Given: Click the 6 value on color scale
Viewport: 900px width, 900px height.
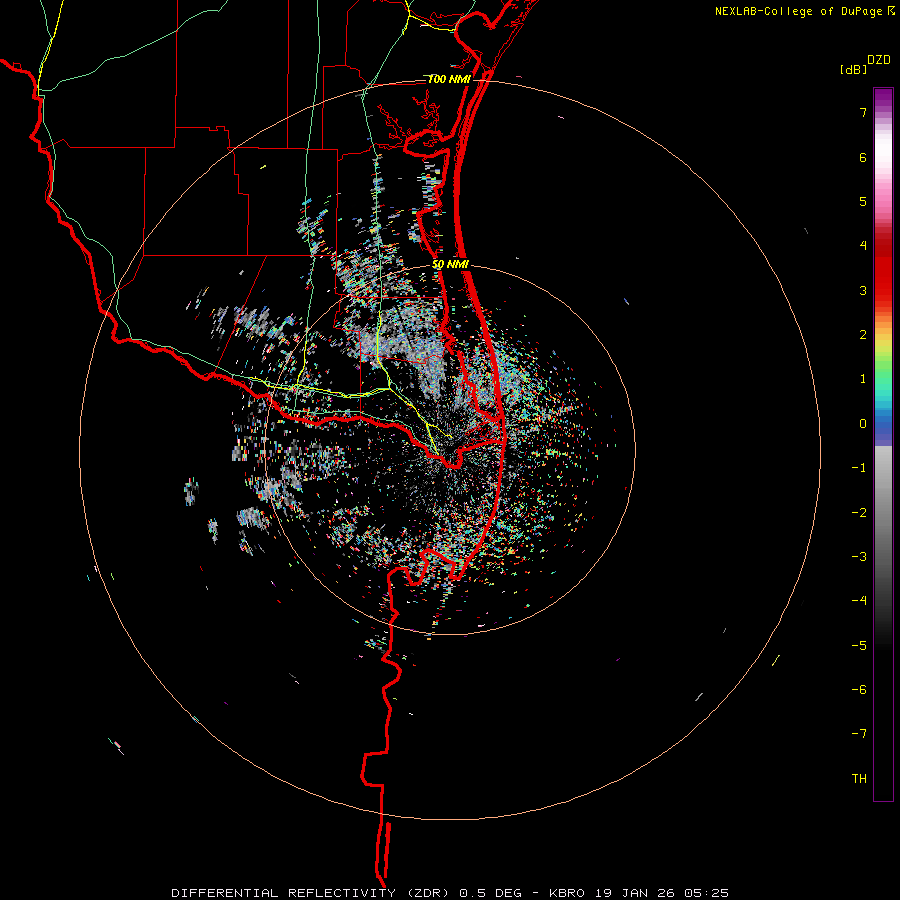Looking at the screenshot, I should (863, 157).
